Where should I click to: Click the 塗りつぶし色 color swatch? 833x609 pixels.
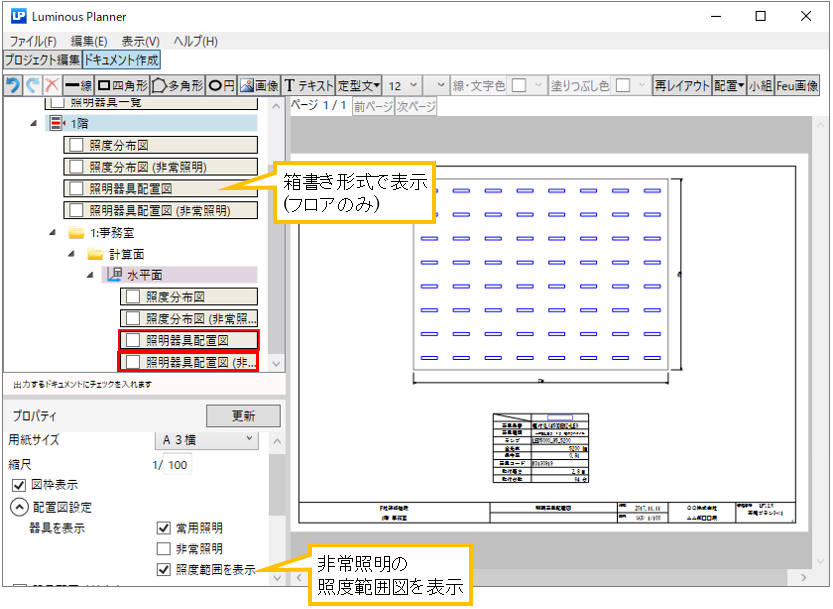click(x=623, y=86)
